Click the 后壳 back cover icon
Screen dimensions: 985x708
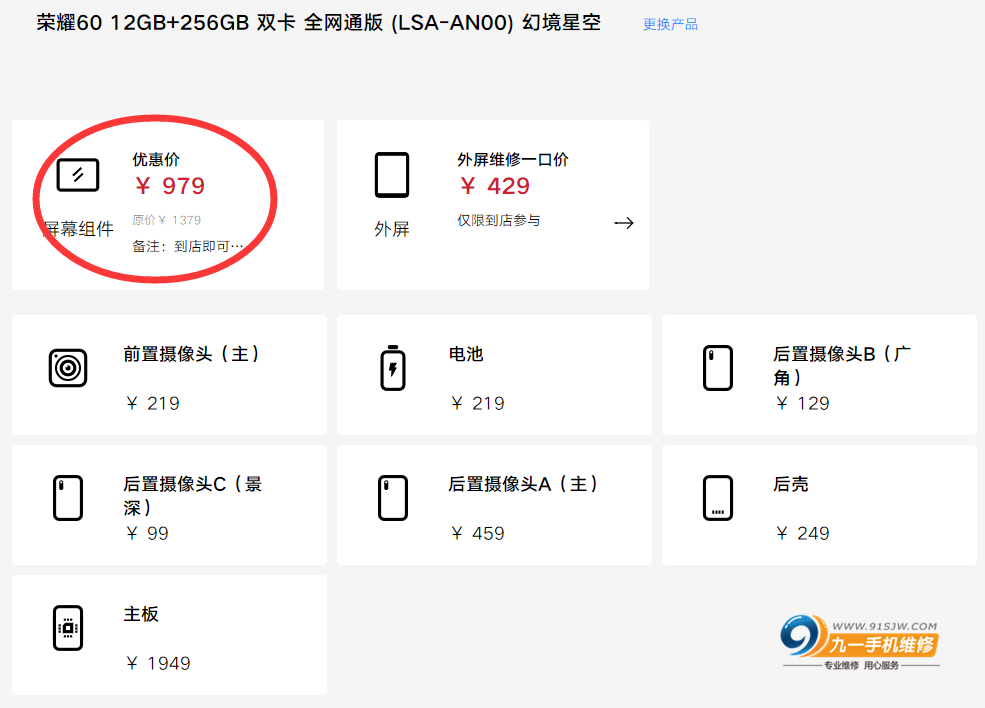click(x=718, y=498)
